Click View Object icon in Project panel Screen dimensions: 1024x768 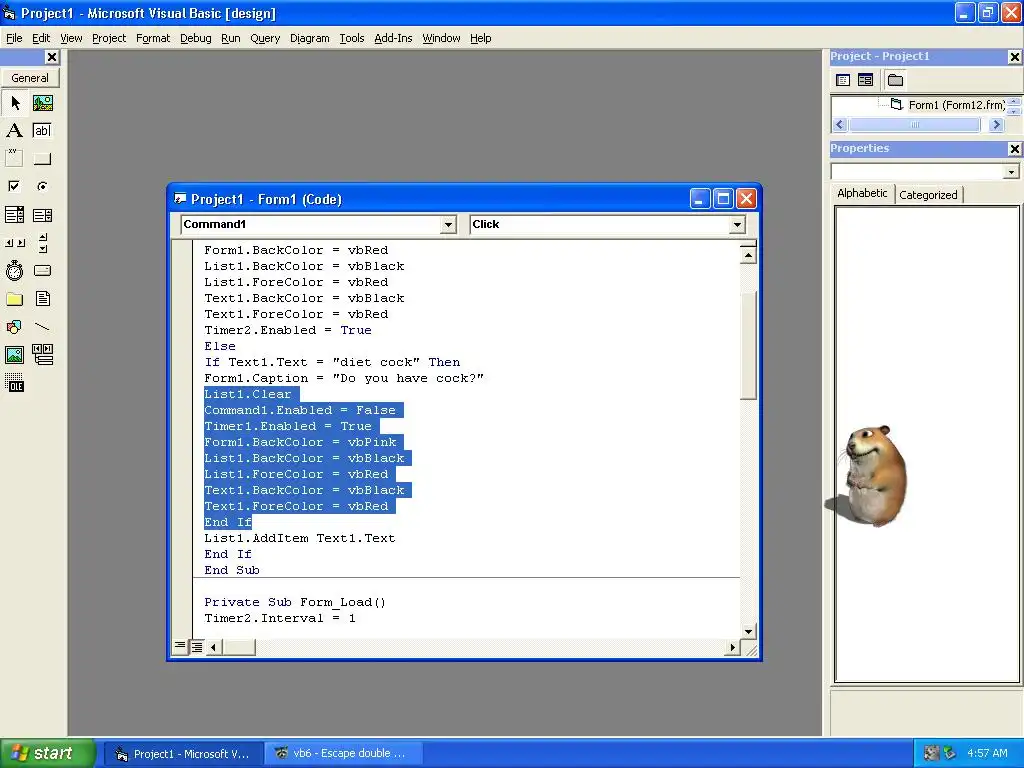[865, 80]
